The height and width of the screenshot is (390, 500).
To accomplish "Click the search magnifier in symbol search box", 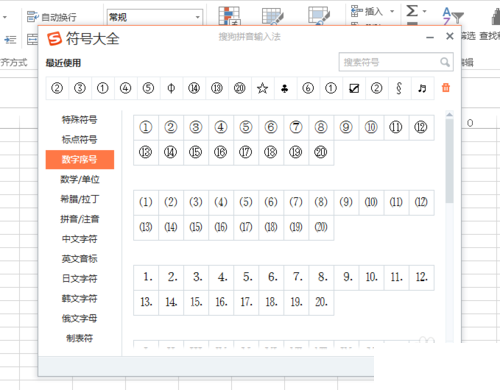I will click(x=445, y=62).
